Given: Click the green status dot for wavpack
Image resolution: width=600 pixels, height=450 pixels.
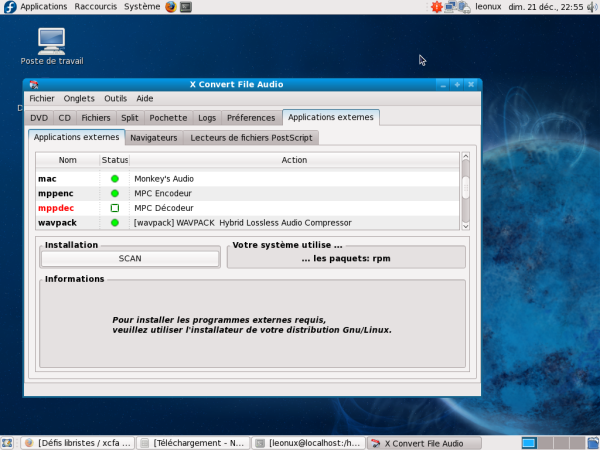Looking at the screenshot, I should (115, 223).
